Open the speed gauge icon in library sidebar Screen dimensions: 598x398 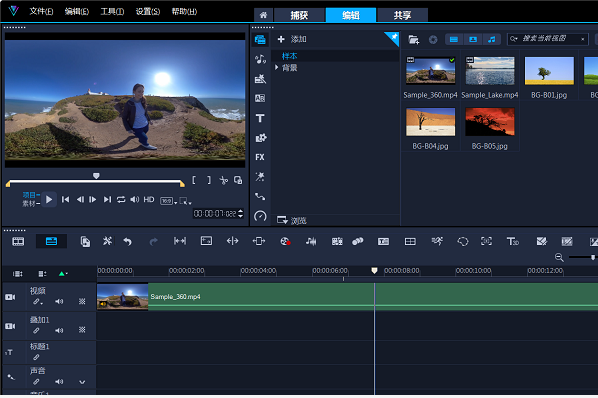[260, 216]
